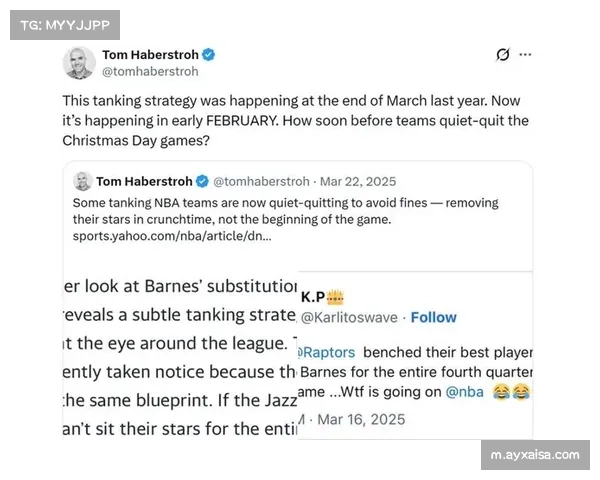Click the m.ayxaisa.com watermark label
The image size is (600, 480).
pyautogui.click(x=535, y=455)
